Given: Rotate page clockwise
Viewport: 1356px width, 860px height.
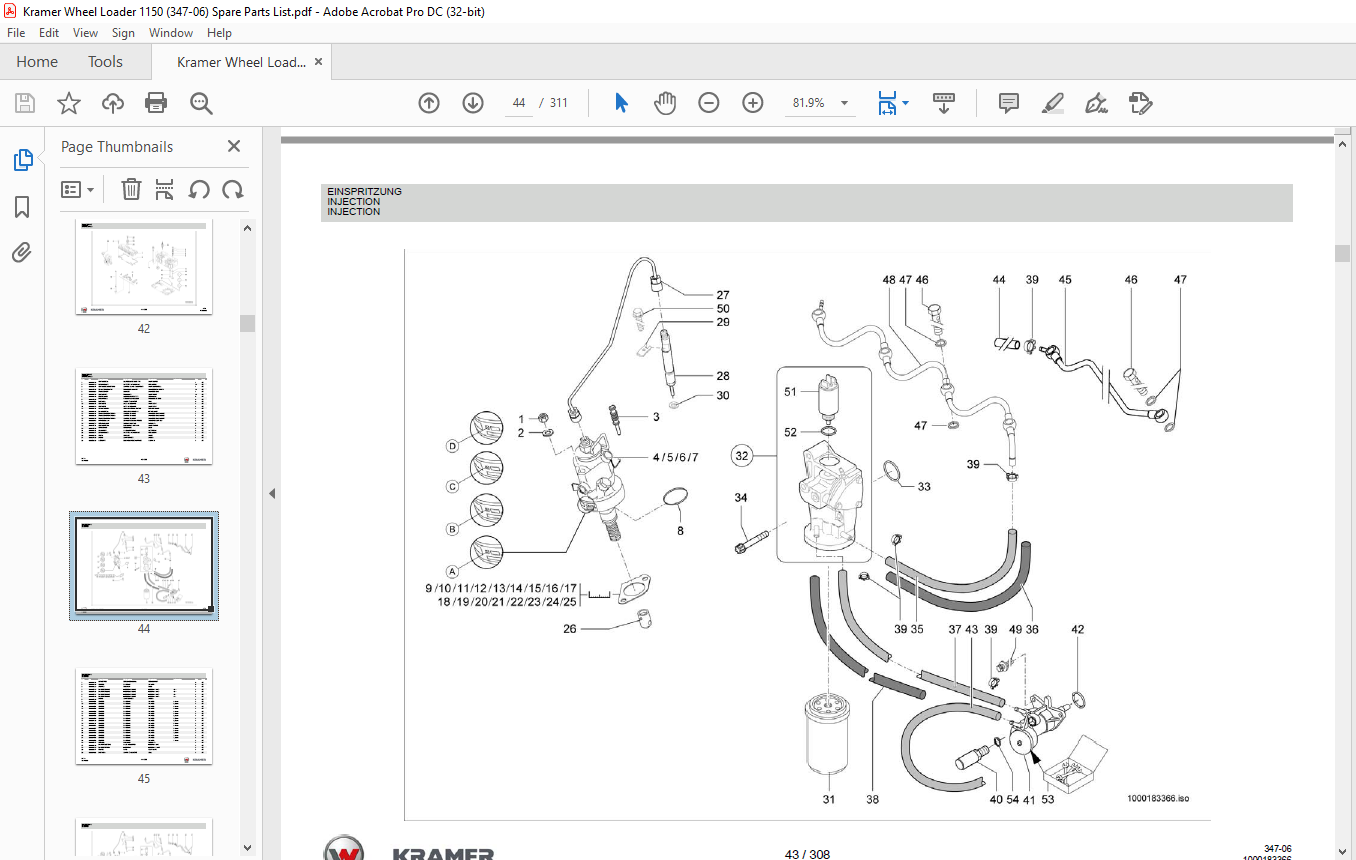Looking at the screenshot, I should (x=233, y=189).
